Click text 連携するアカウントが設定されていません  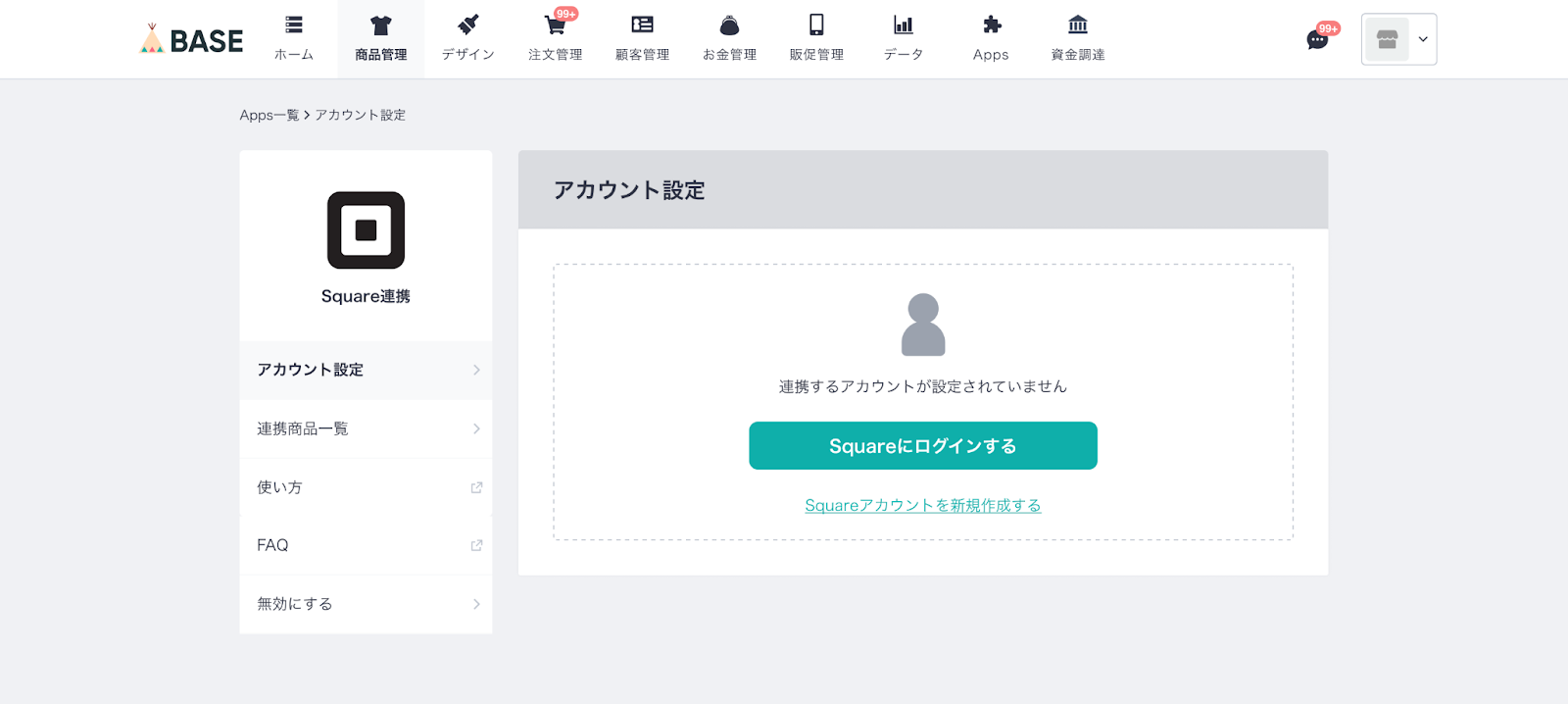923,386
